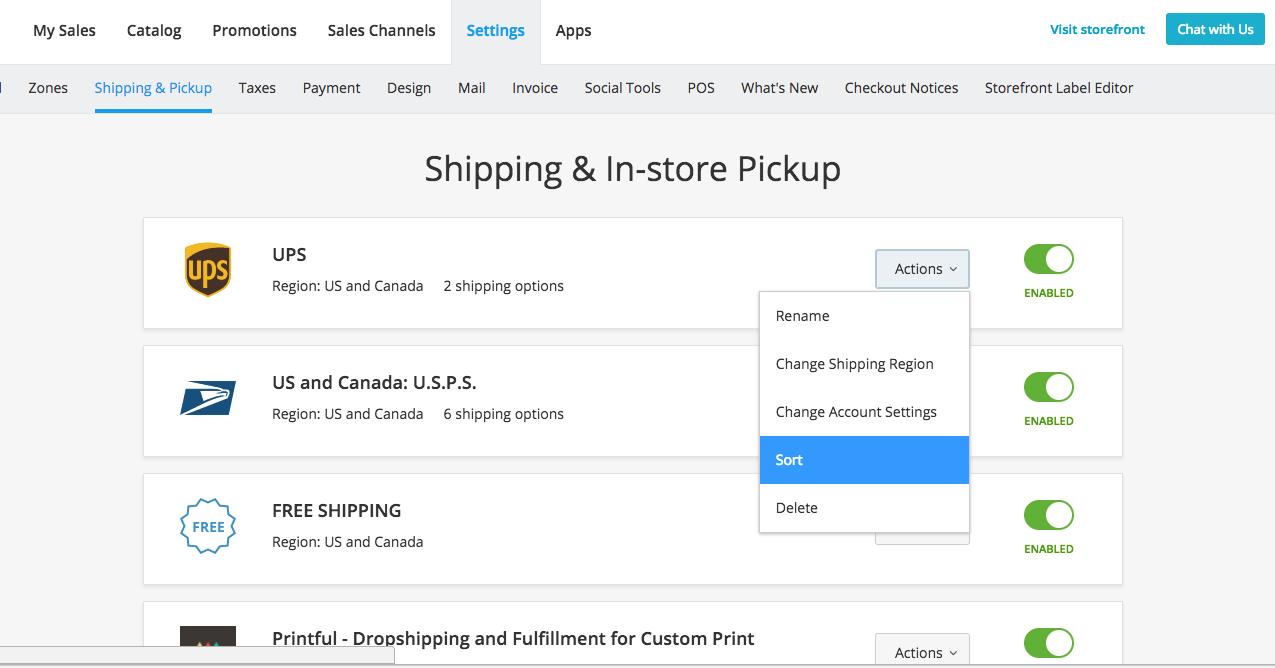1275x668 pixels.
Task: Toggle the Printful shipping switch
Action: pyautogui.click(x=1048, y=643)
